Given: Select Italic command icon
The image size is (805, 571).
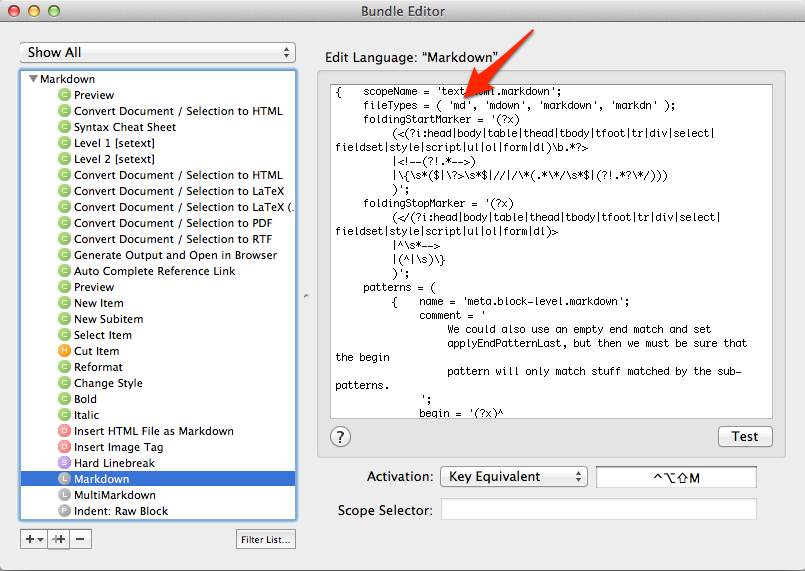Looking at the screenshot, I should coord(64,414).
